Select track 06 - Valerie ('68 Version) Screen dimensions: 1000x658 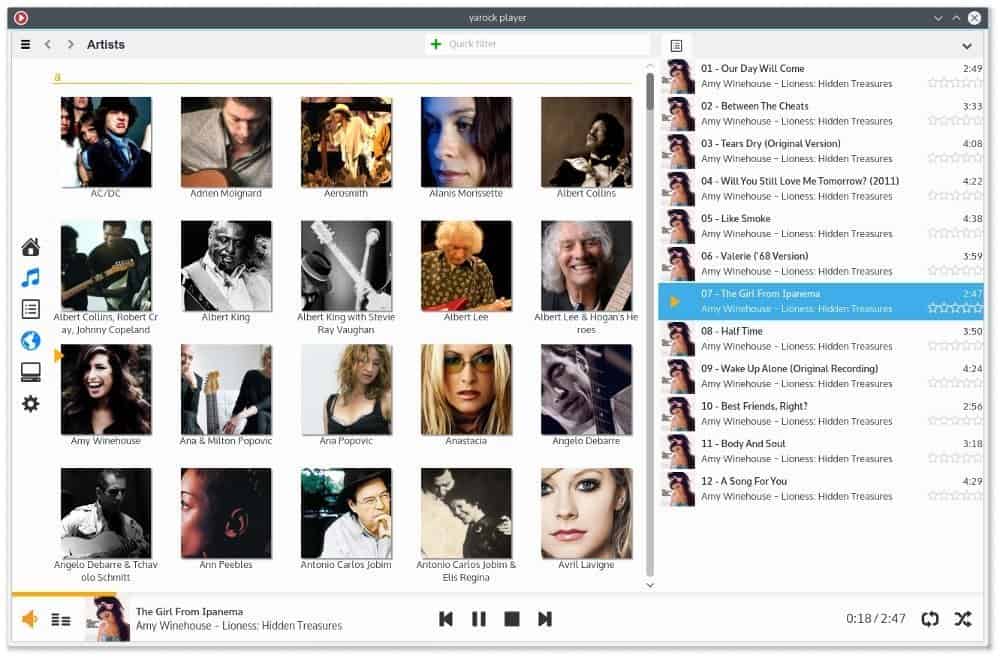click(x=821, y=264)
